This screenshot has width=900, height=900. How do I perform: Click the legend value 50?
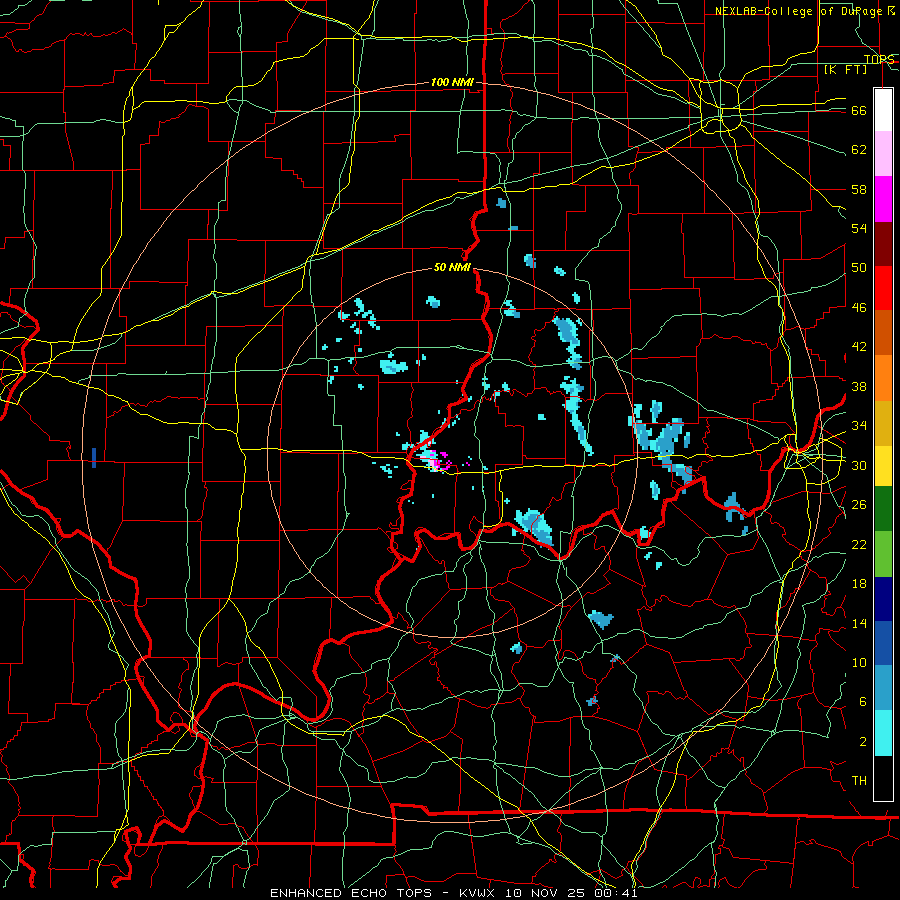point(859,268)
